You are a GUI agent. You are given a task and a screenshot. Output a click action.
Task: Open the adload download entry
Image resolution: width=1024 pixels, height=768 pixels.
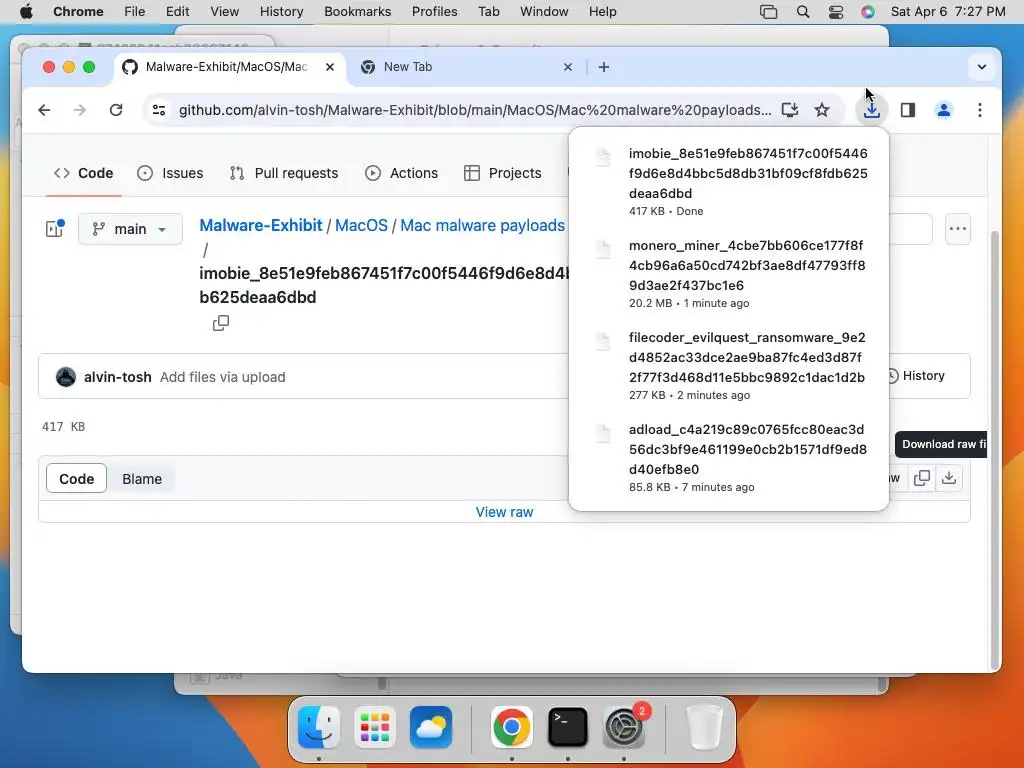coord(729,457)
